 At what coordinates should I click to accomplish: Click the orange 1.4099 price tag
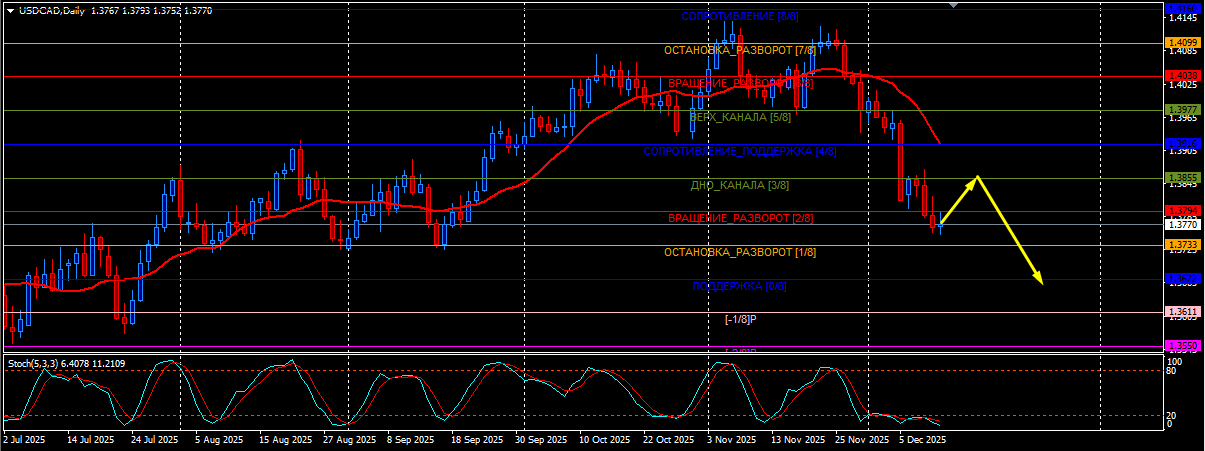coord(1183,43)
